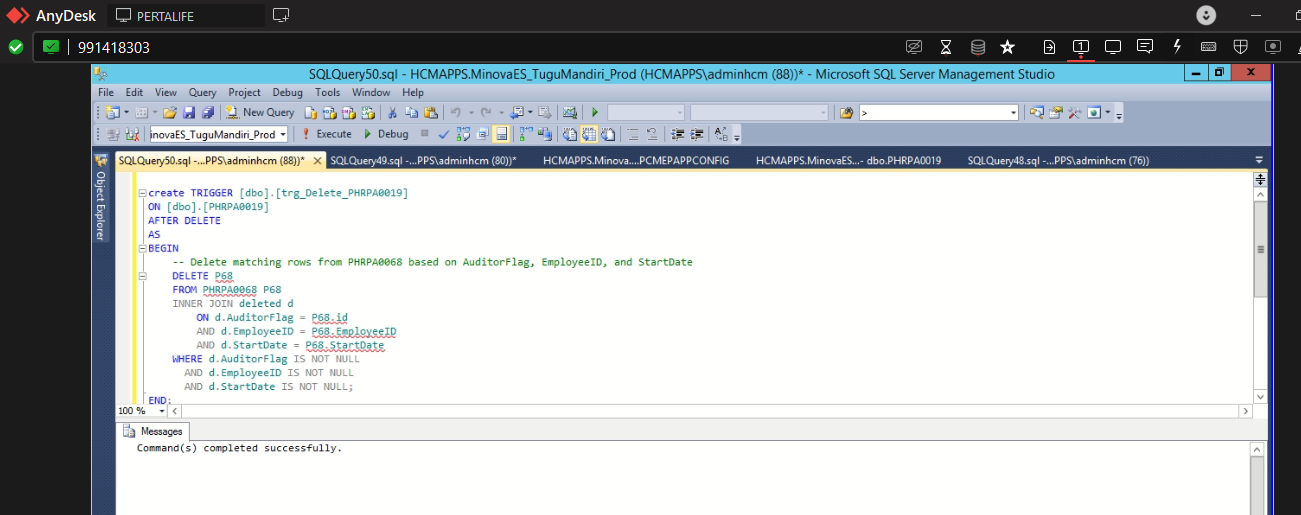Switch to the PCMEPAPPCONFIG tab
The height and width of the screenshot is (515, 1301).
coord(636,161)
